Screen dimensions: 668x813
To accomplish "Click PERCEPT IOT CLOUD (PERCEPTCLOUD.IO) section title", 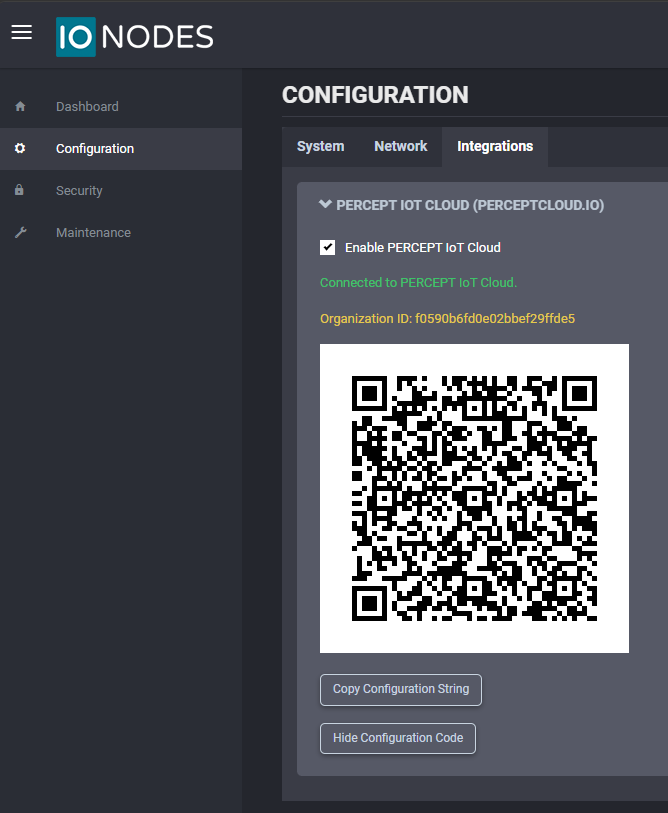I will 470,205.
